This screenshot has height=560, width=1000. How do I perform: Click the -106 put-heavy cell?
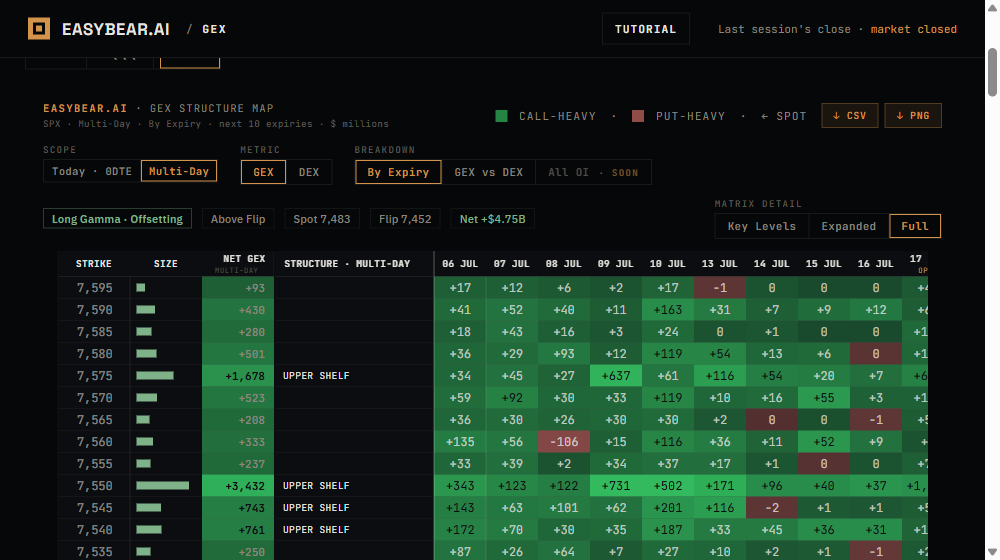pos(564,442)
